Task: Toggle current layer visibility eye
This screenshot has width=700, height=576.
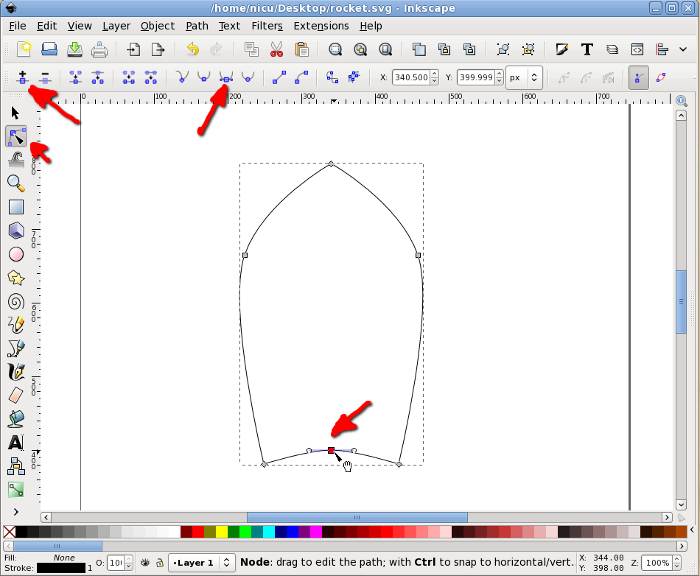Action: point(145,563)
